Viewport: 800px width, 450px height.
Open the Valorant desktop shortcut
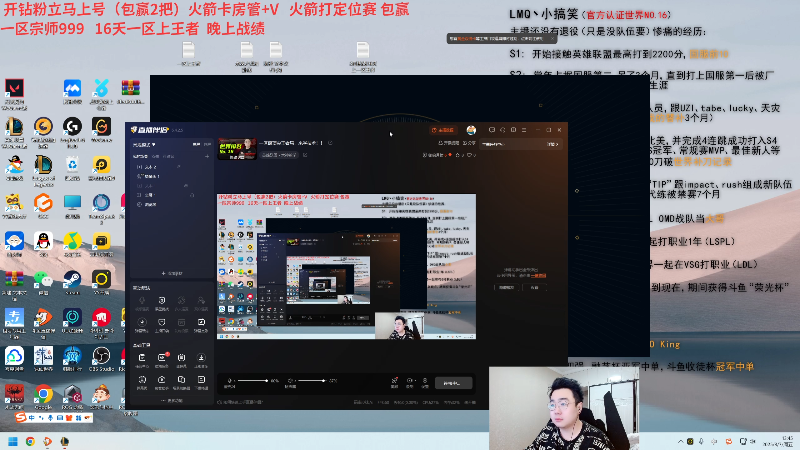[14, 88]
